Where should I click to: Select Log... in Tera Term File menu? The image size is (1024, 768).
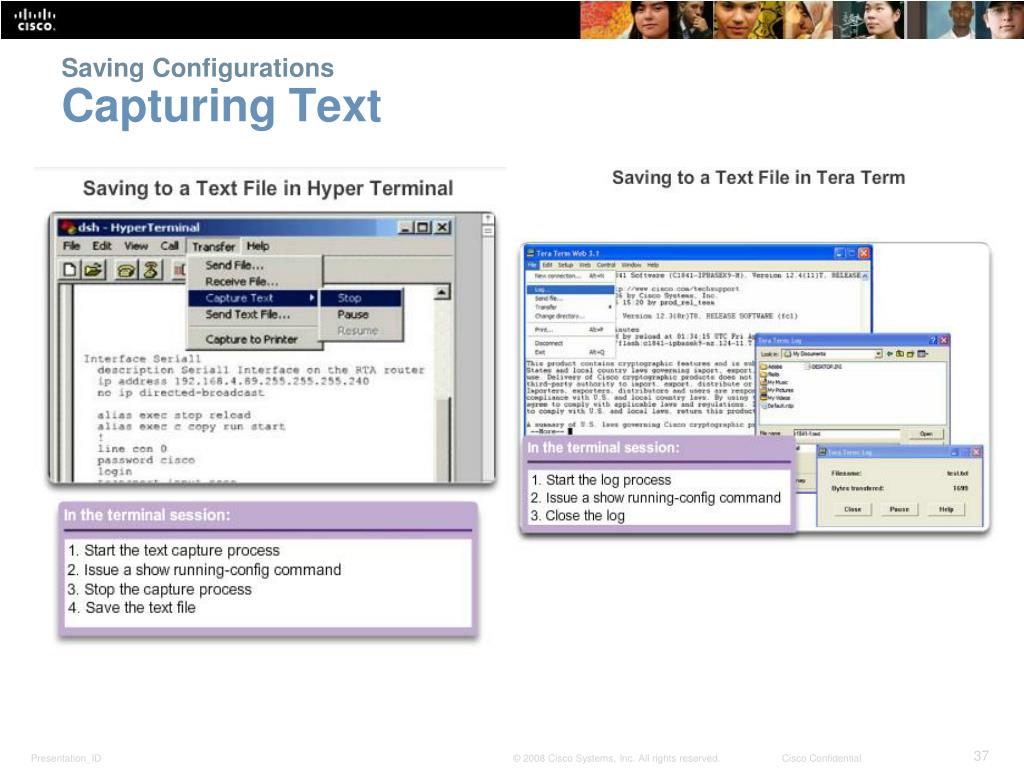(x=570, y=289)
